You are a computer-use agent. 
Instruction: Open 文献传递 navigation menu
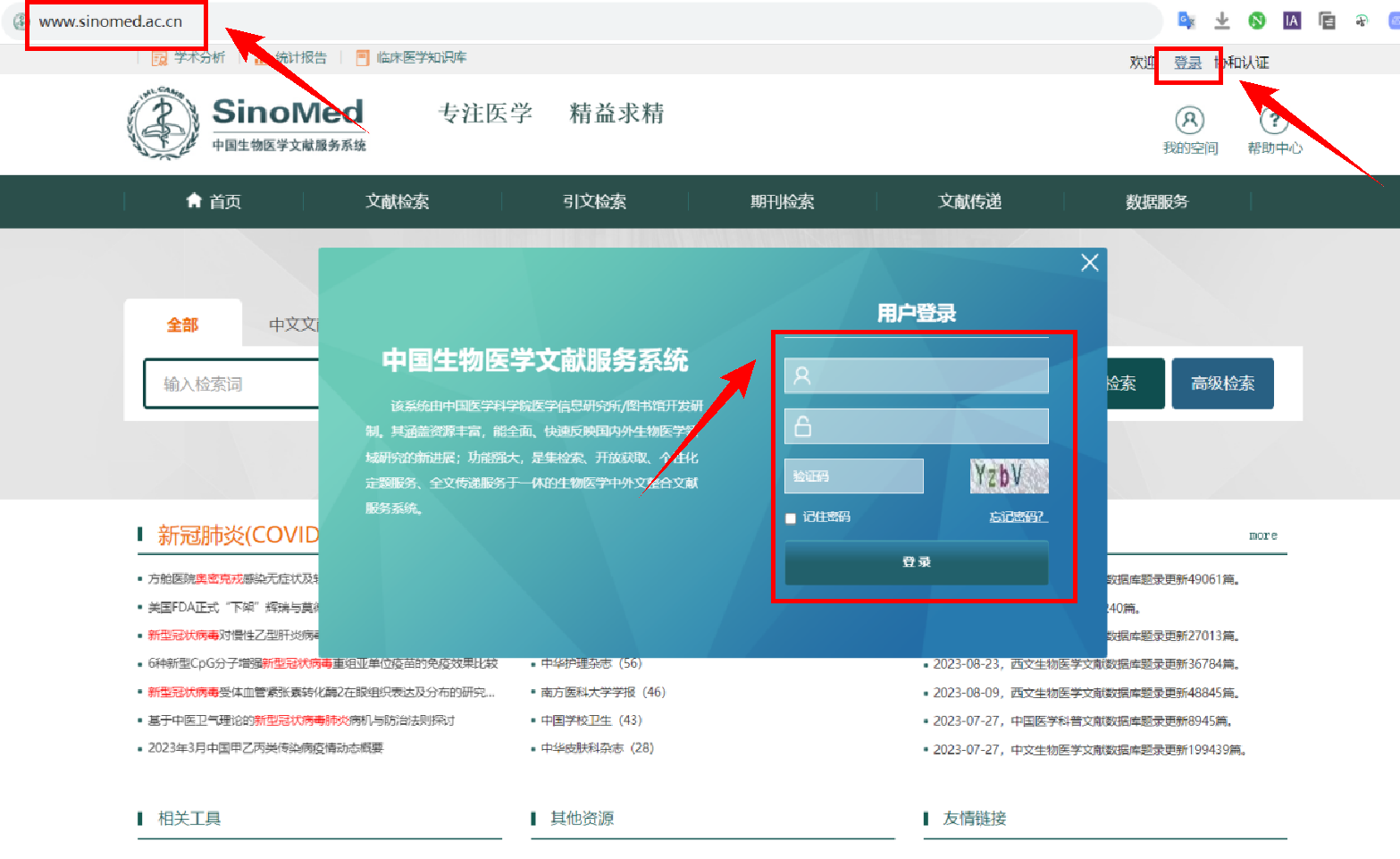coord(969,201)
